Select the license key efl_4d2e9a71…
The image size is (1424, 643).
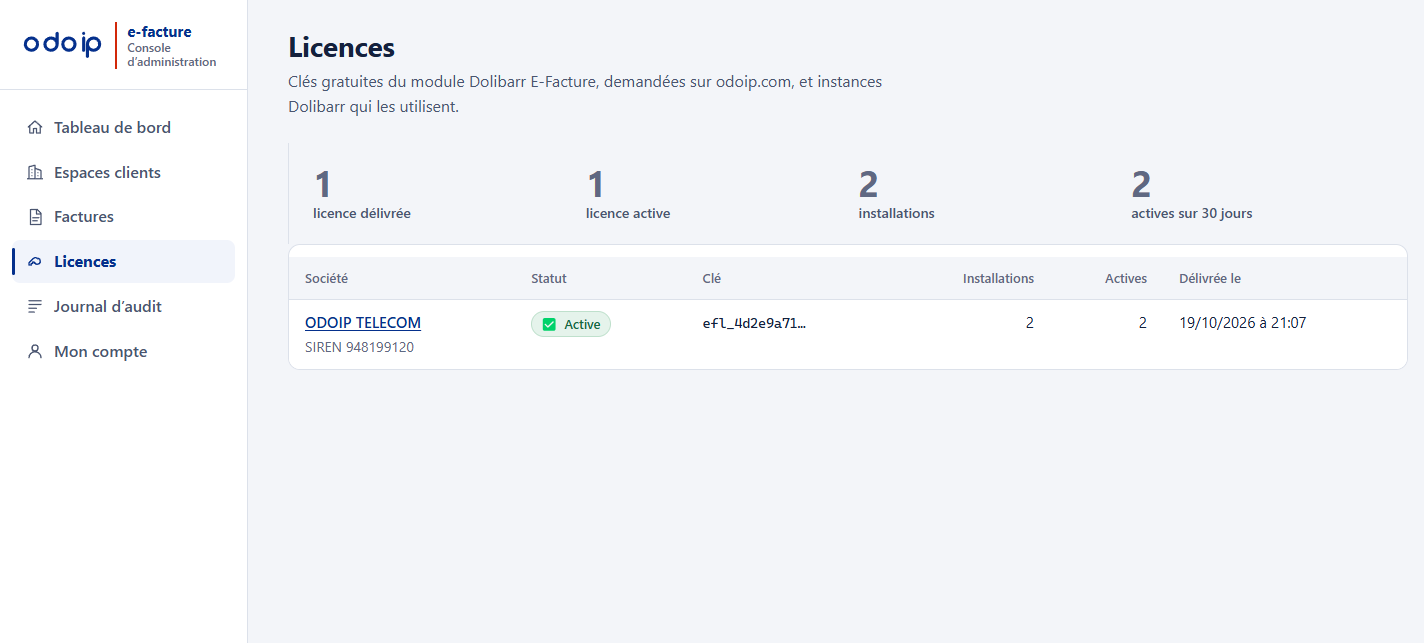(x=754, y=323)
